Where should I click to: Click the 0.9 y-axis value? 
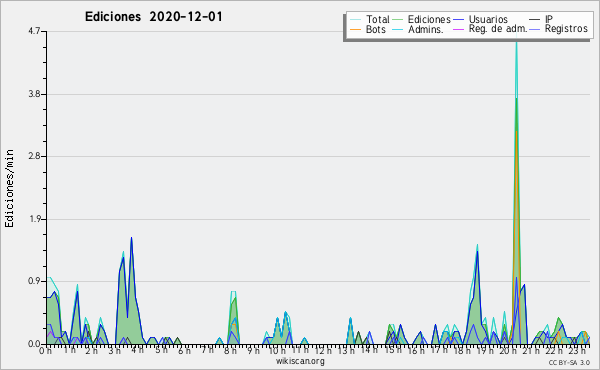coord(34,281)
